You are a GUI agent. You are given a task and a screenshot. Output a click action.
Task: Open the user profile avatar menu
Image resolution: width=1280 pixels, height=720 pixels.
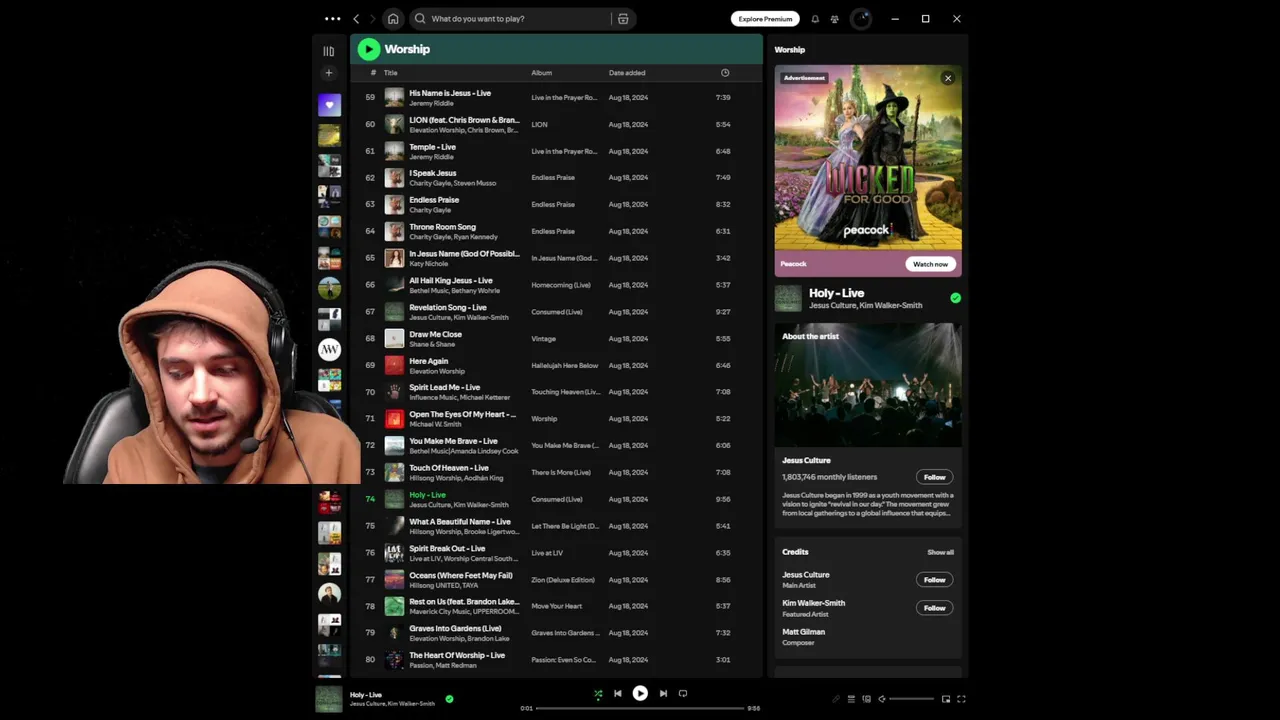861,19
